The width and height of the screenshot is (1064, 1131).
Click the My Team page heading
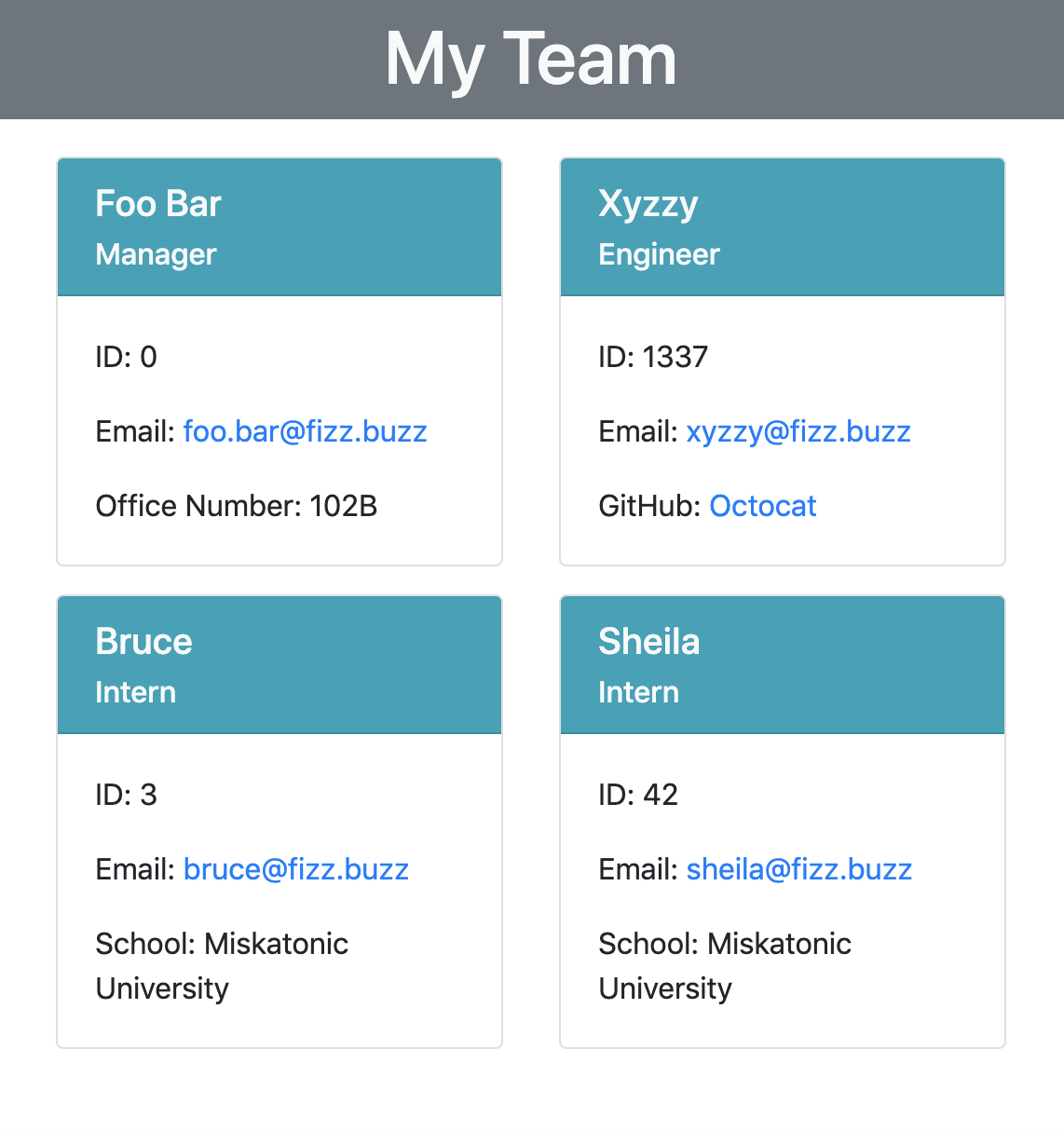[x=531, y=60]
